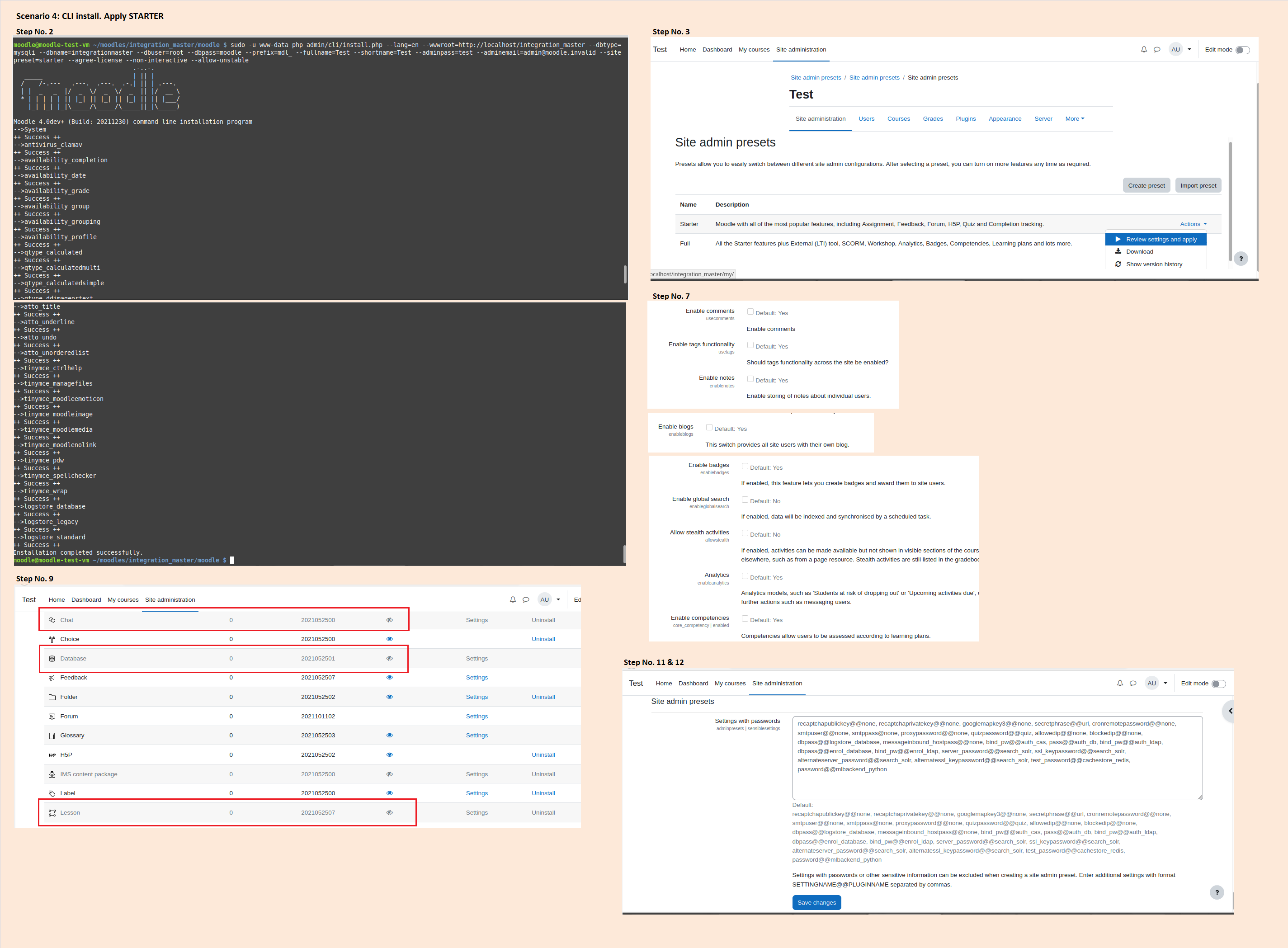Click the Label activity icon
1288x948 pixels.
52,794
